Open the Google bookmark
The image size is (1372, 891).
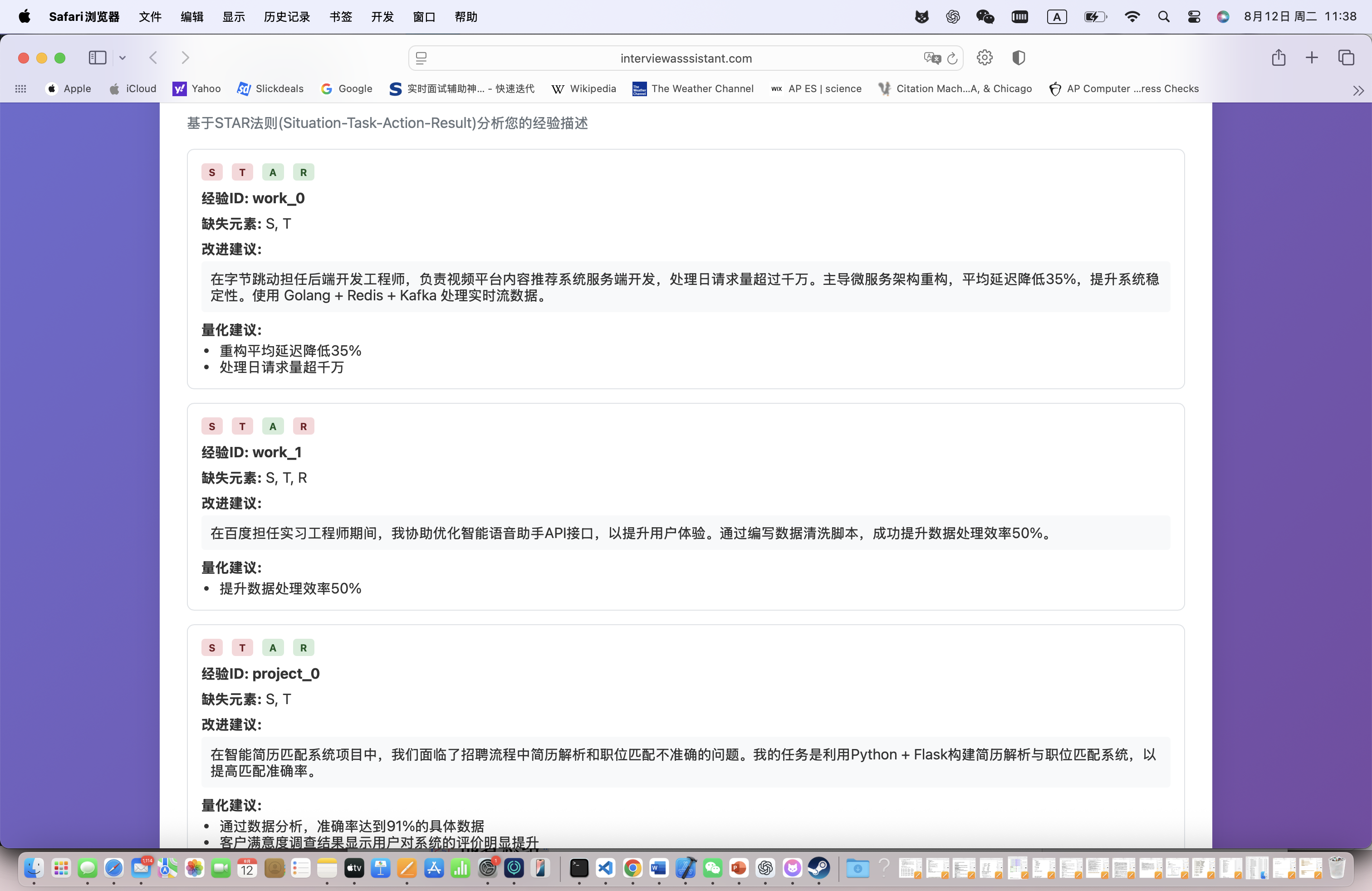click(347, 89)
